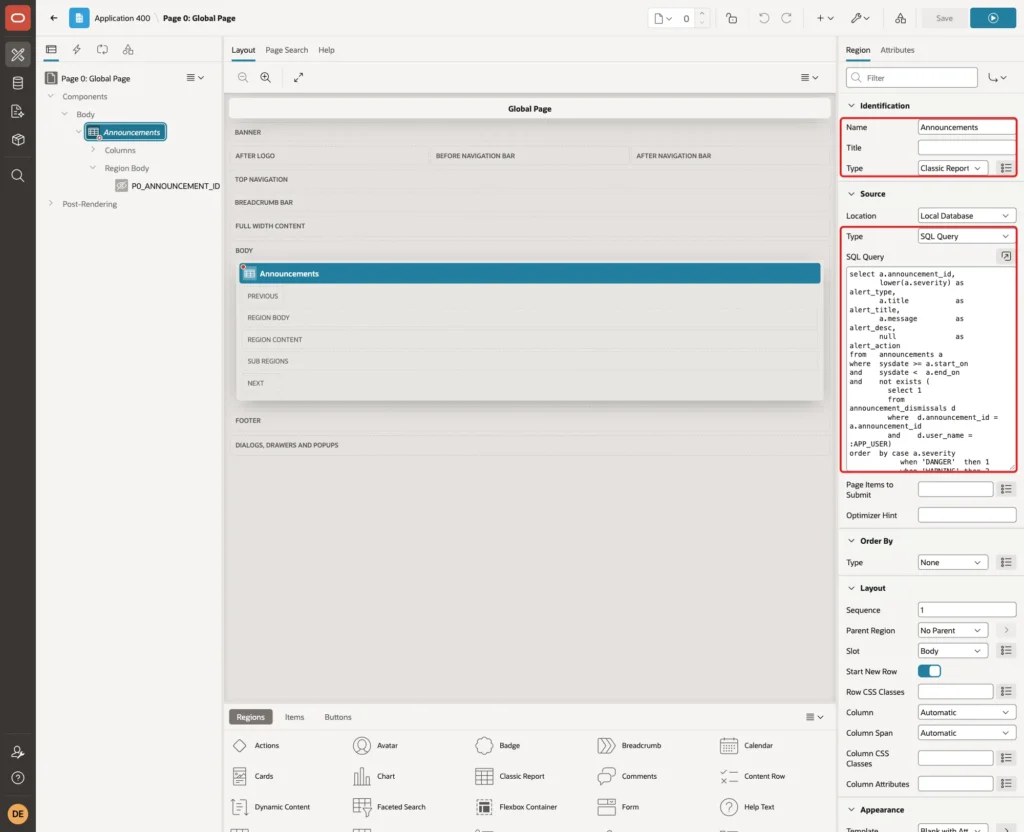This screenshot has width=1024, height=832.
Task: Run the page with play button
Action: click(993, 18)
